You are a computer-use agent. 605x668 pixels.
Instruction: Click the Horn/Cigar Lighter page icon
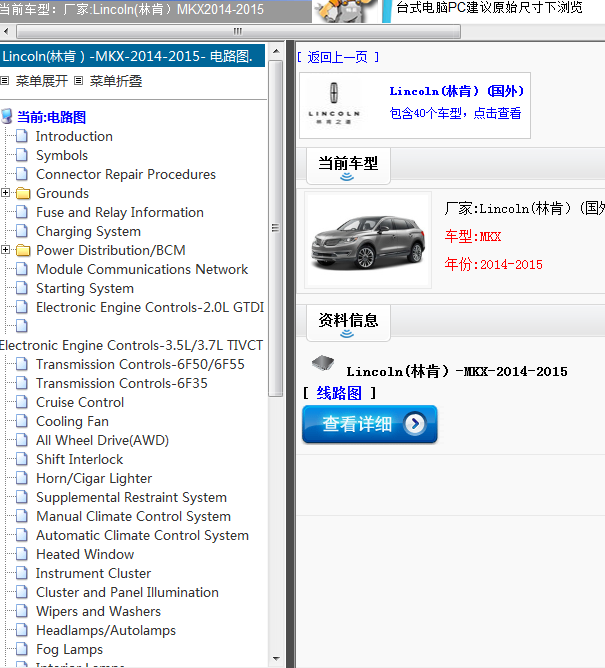[22, 478]
